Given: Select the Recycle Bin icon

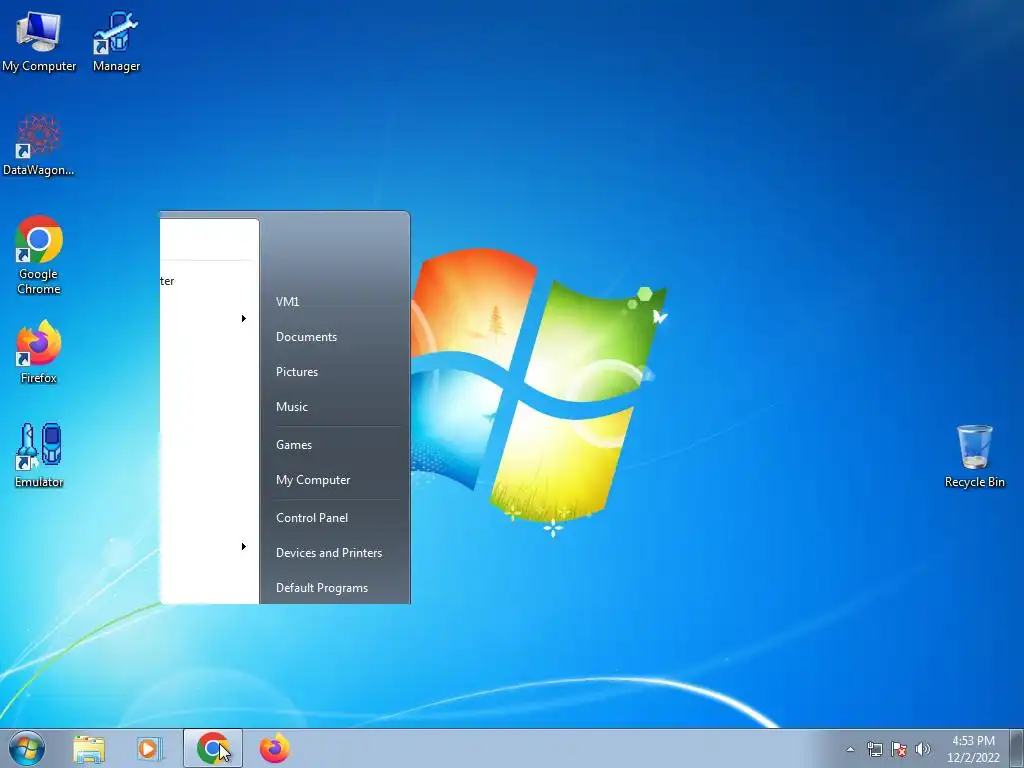Looking at the screenshot, I should pos(974,456).
